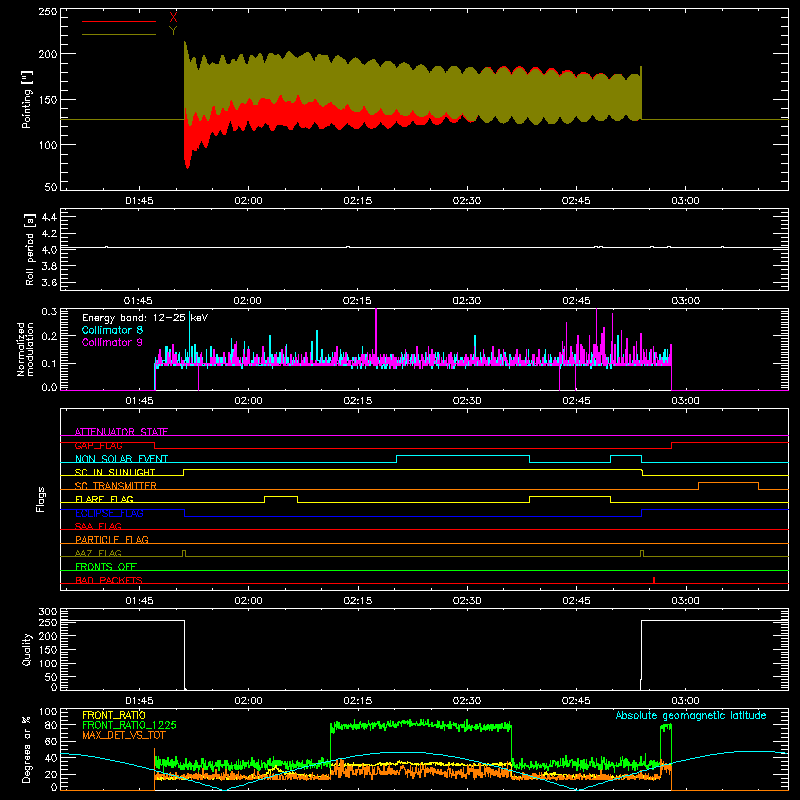Click the 'Quality' axis label
The height and width of the screenshot is (800, 800).
27,649
